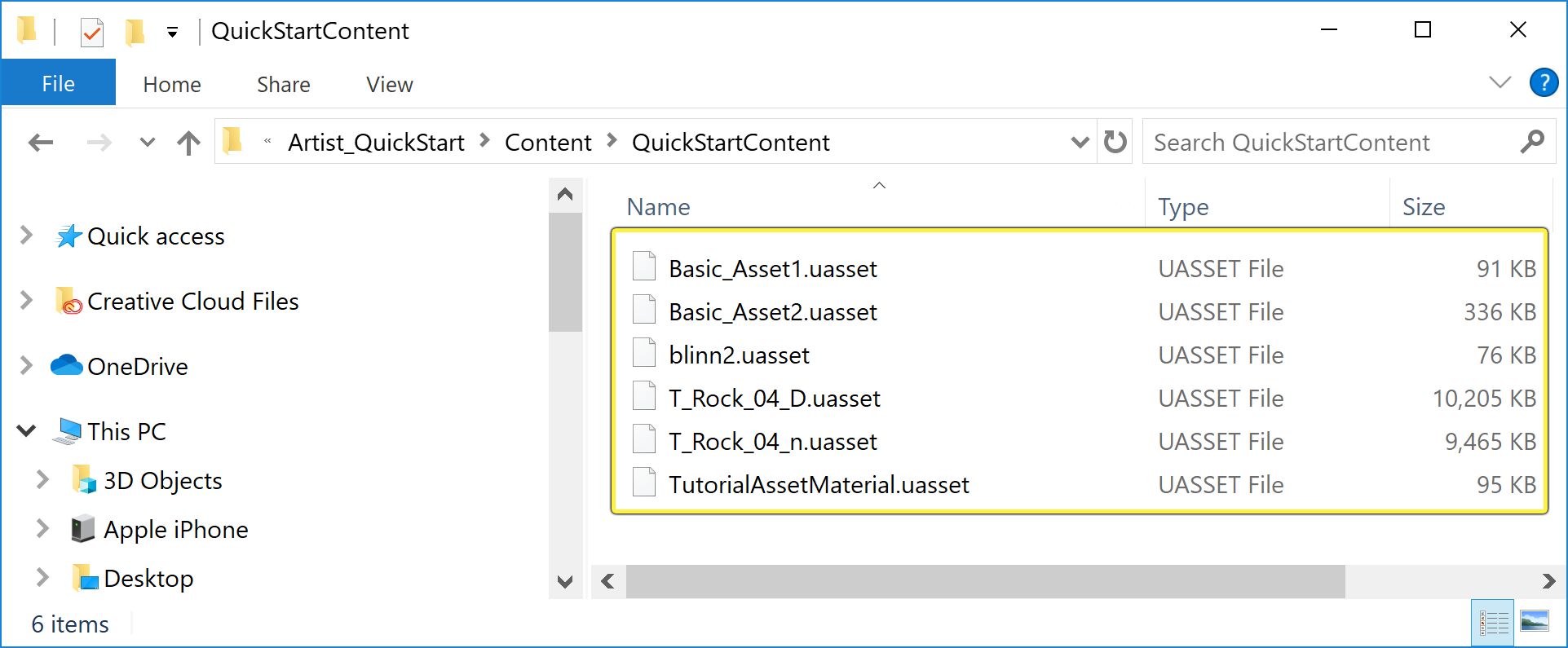Show hidden breadcrumb path chevrons
Screen dimensions: 1568x648
(267, 142)
